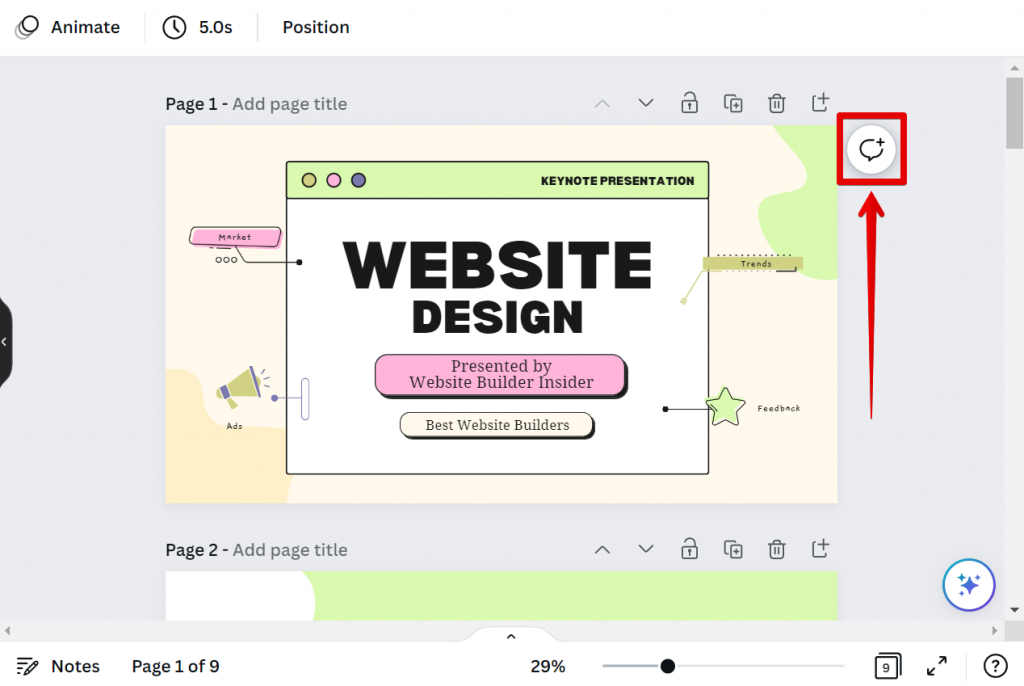
Task: Adjust the zoom level slider
Action: 668,666
